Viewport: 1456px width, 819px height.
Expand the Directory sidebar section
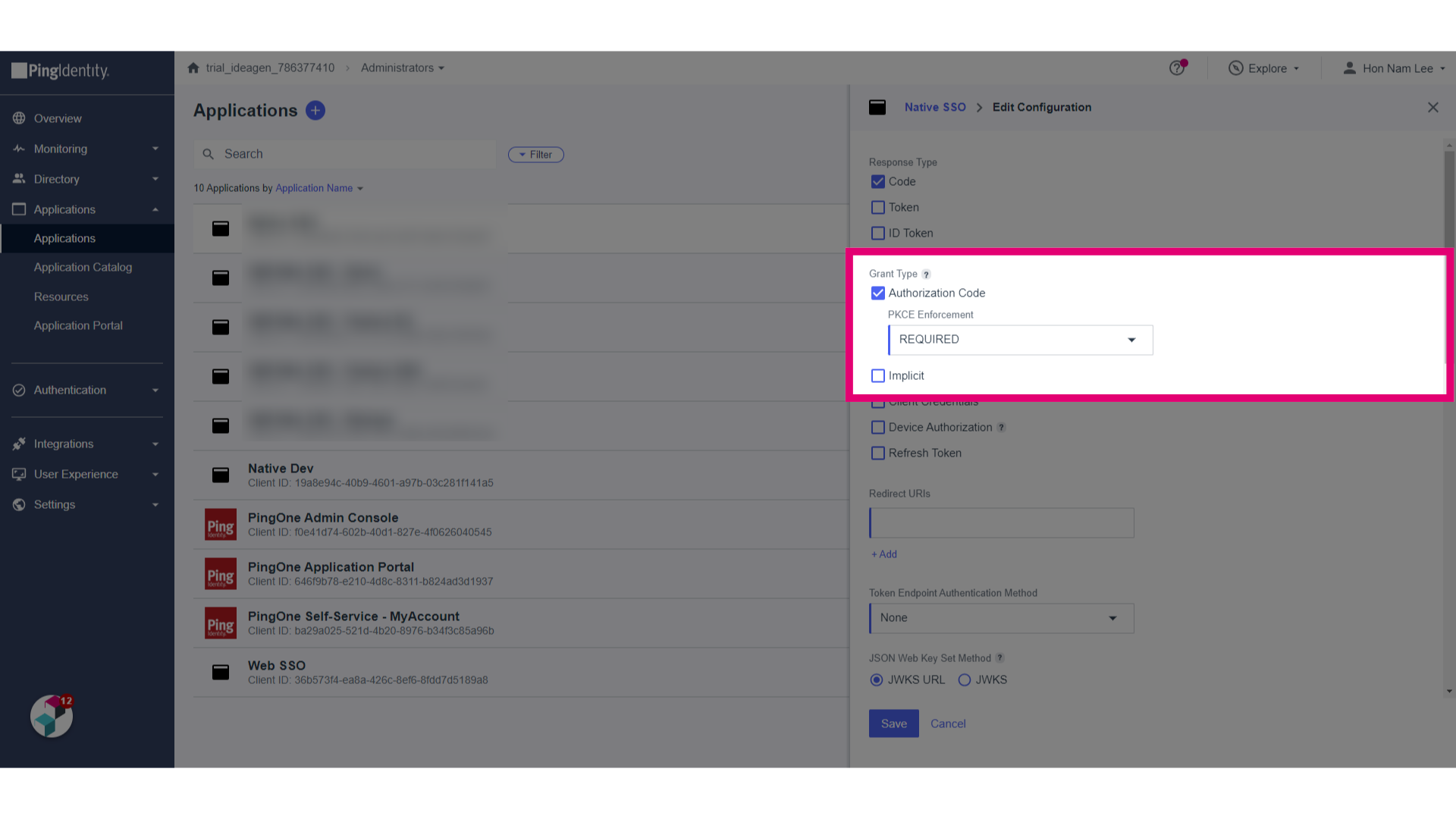155,179
